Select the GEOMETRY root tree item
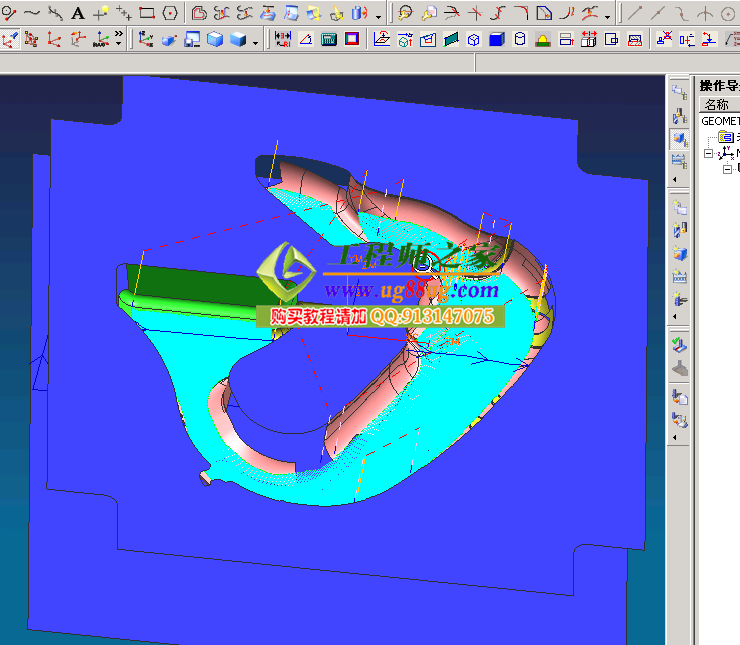Image resolution: width=740 pixels, height=645 pixels. 720,120
